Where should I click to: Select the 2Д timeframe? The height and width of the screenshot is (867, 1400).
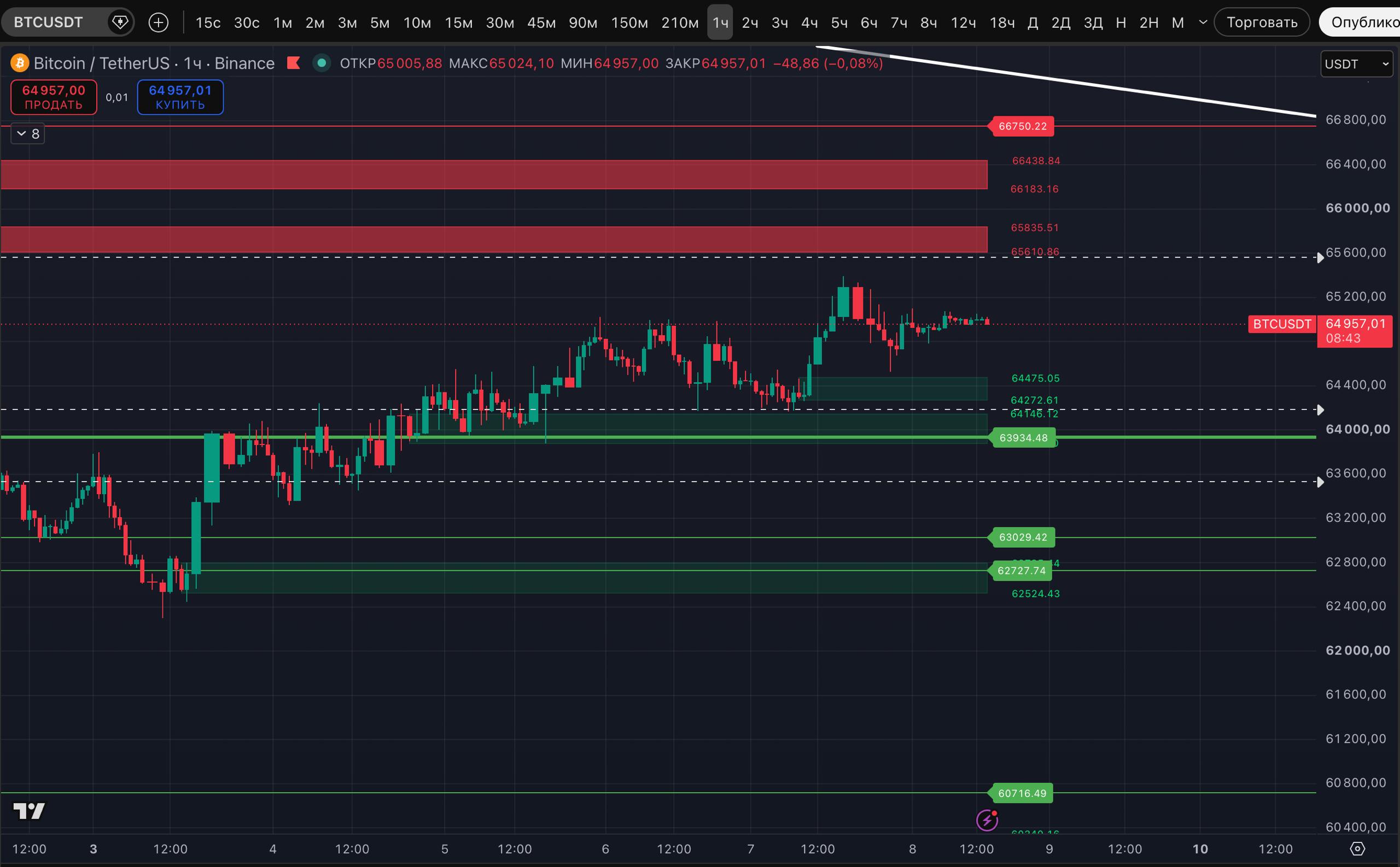tap(1061, 22)
